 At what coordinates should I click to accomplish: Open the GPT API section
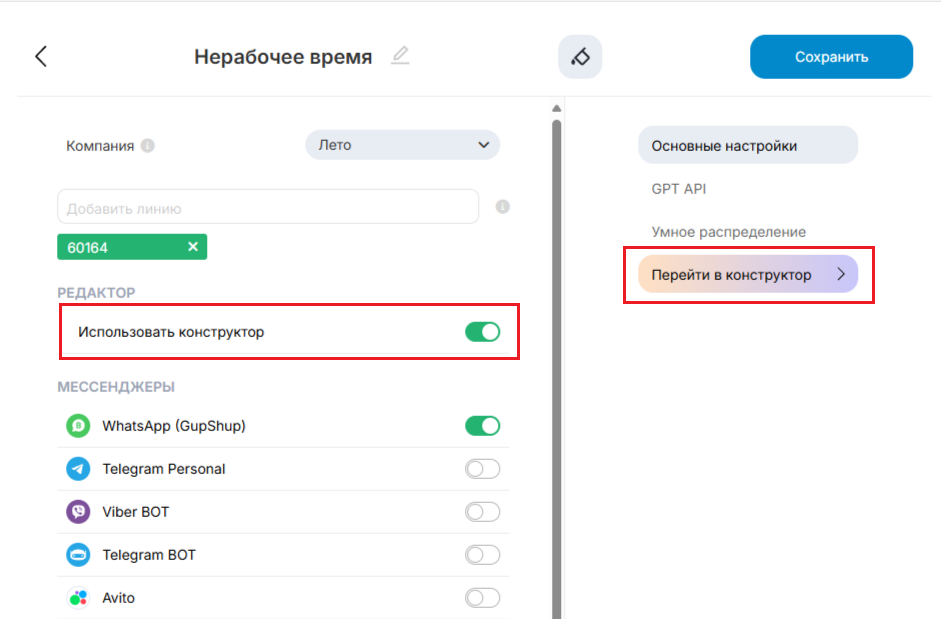[x=679, y=189]
